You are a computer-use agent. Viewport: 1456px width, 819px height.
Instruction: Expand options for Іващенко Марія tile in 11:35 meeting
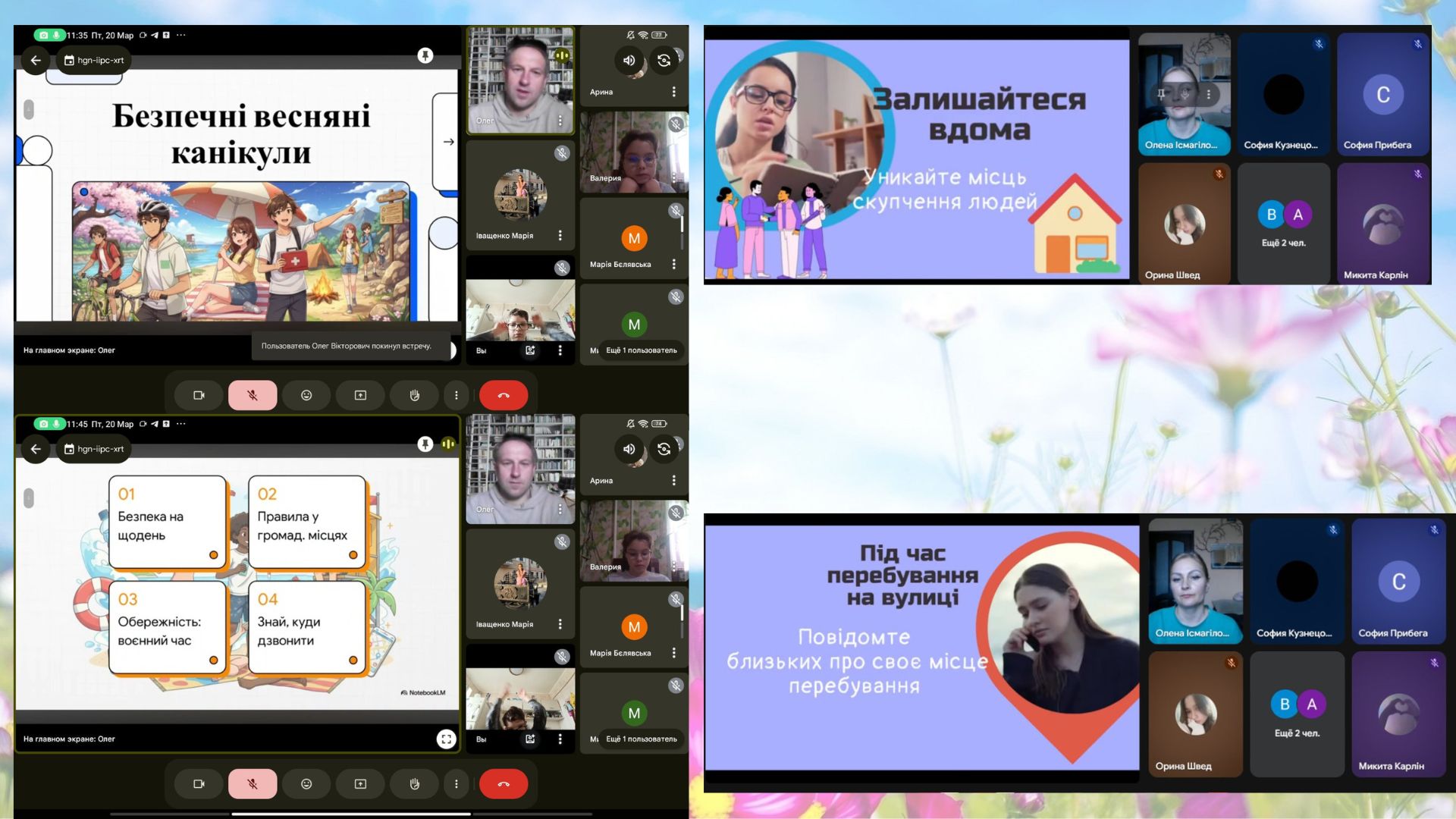pyautogui.click(x=560, y=236)
